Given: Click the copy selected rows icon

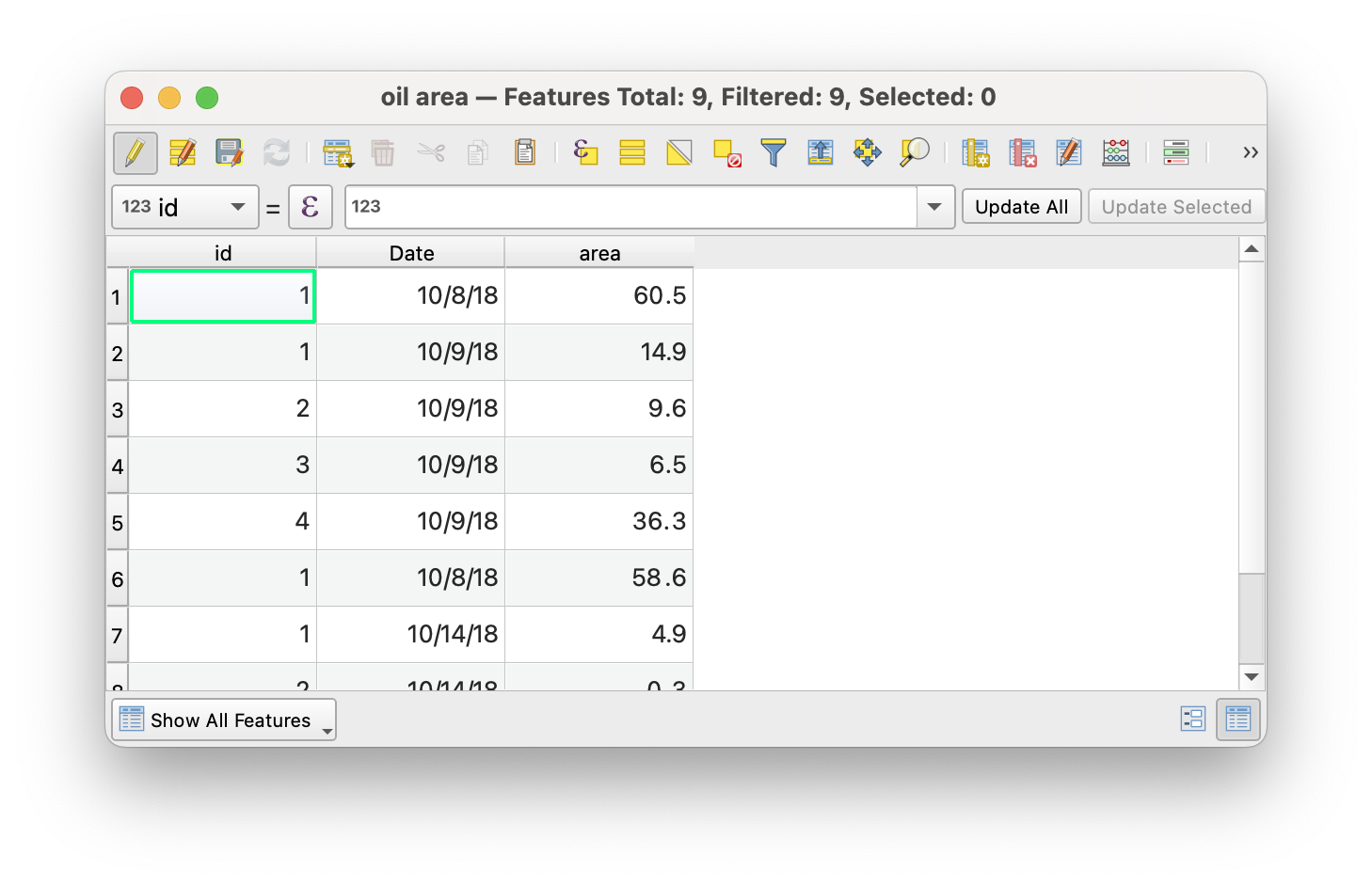Looking at the screenshot, I should coord(478,152).
